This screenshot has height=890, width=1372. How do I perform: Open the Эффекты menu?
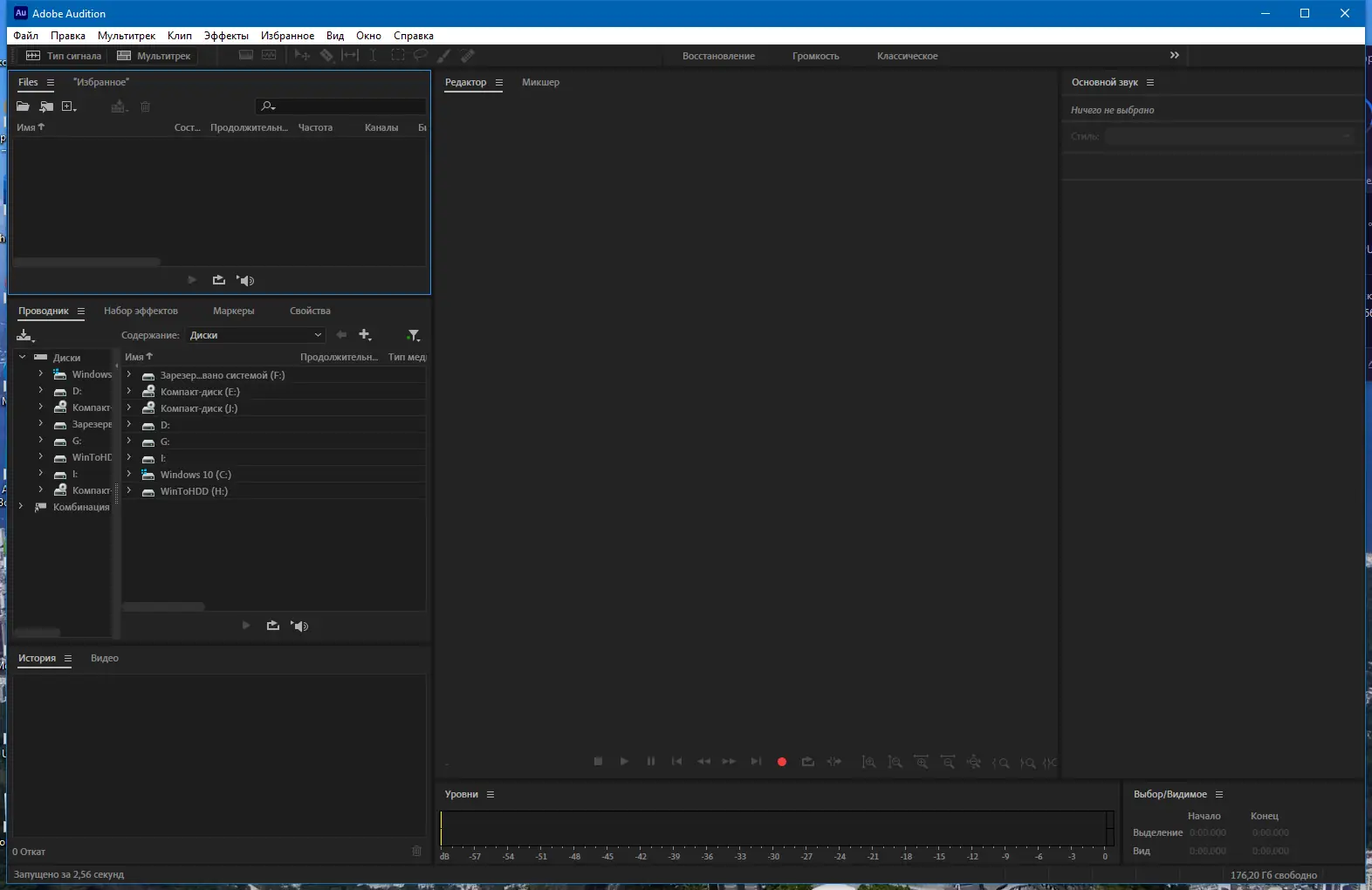tap(226, 36)
